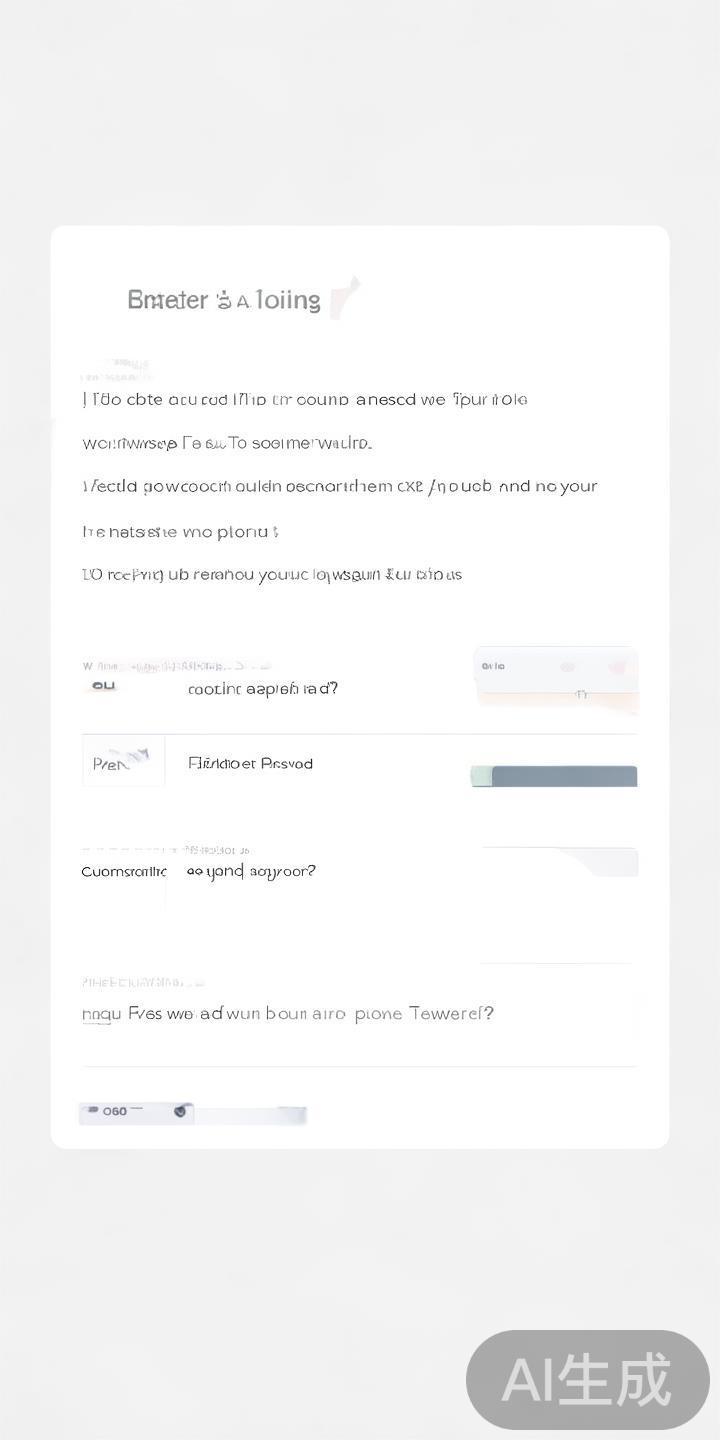Image resolution: width=720 pixels, height=1440 pixels.
Task: Select the "Cuomsratlirc" label
Action: click(123, 872)
